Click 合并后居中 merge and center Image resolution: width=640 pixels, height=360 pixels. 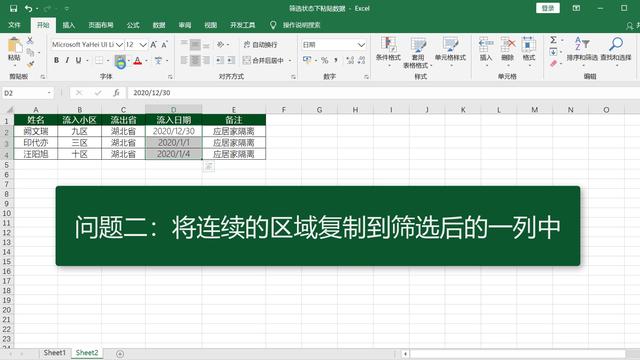pyautogui.click(x=263, y=60)
